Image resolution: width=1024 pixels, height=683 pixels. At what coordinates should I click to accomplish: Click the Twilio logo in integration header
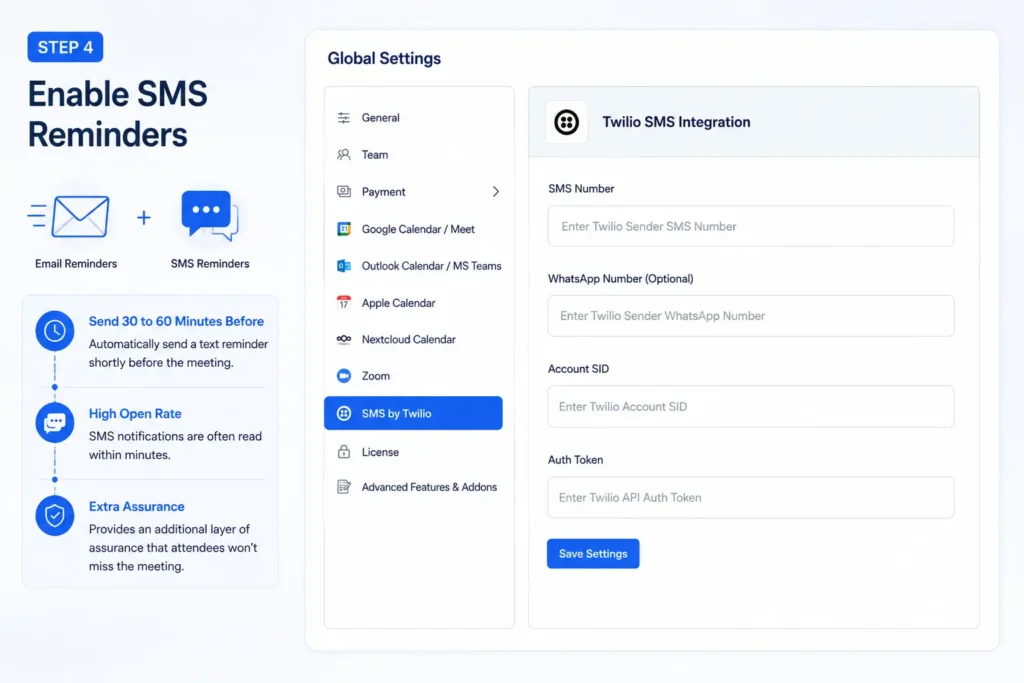coord(566,122)
